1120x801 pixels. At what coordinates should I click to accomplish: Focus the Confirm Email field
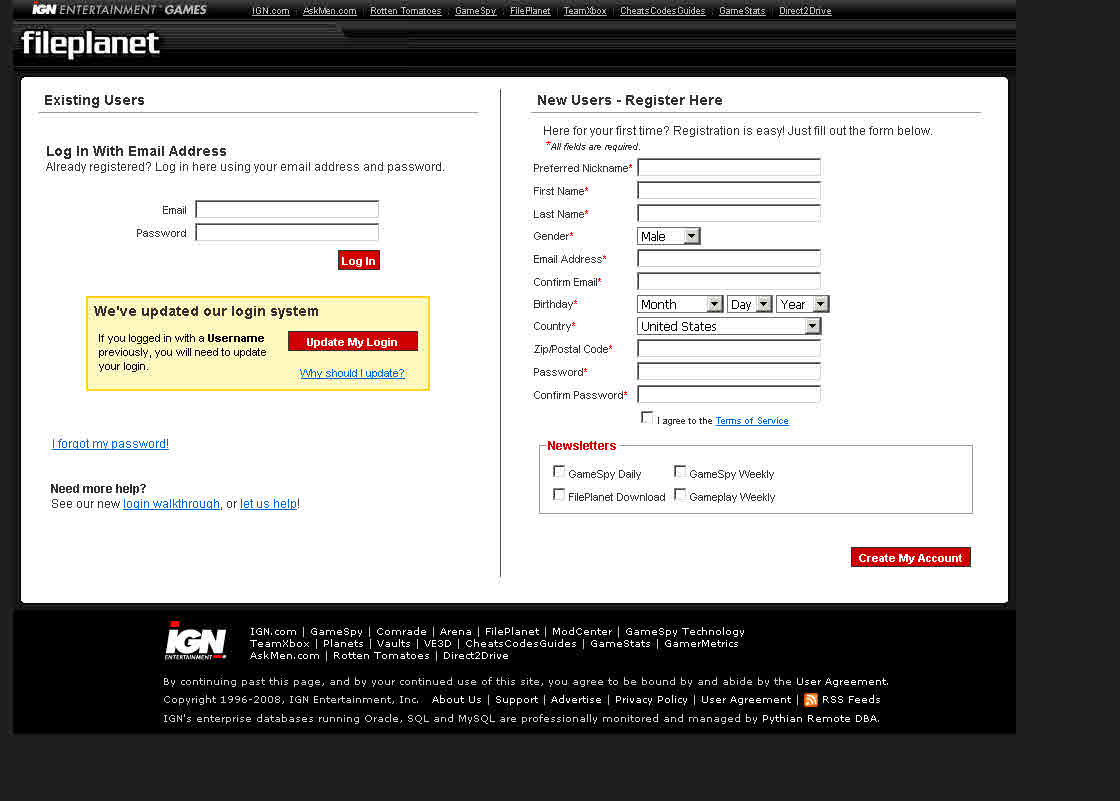(x=729, y=281)
